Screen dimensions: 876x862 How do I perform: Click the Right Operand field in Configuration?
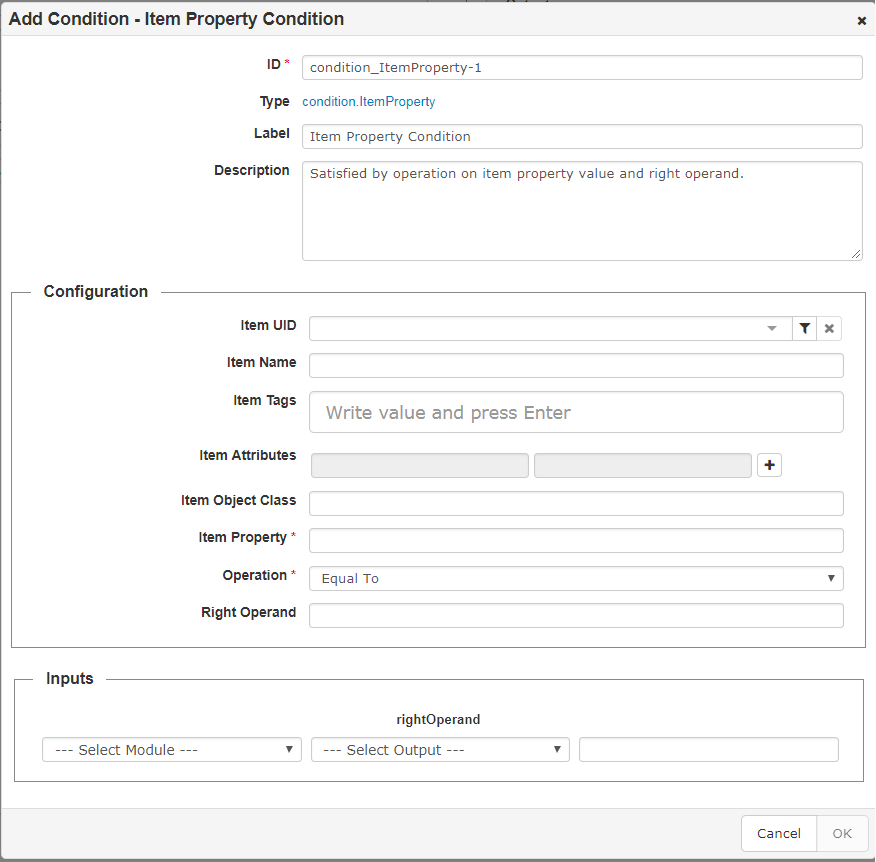tap(576, 615)
